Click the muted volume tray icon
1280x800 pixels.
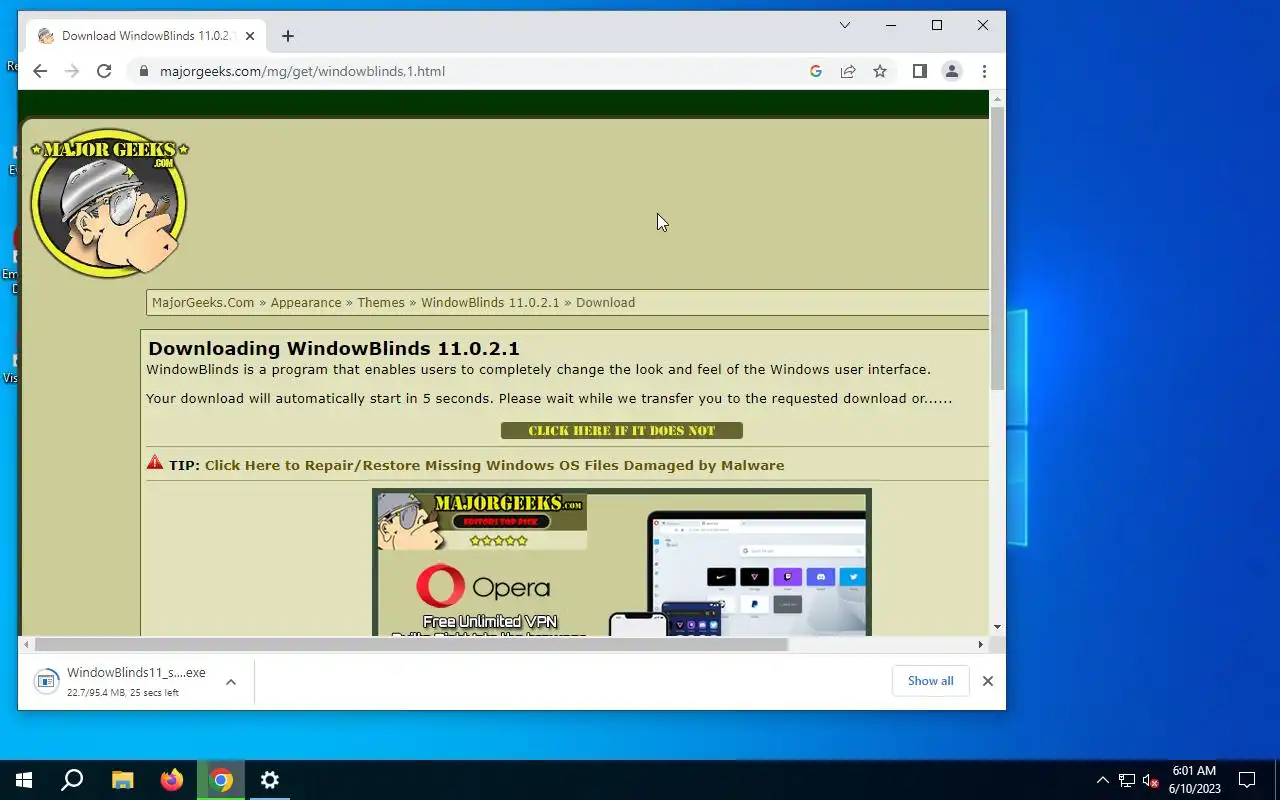1151,781
